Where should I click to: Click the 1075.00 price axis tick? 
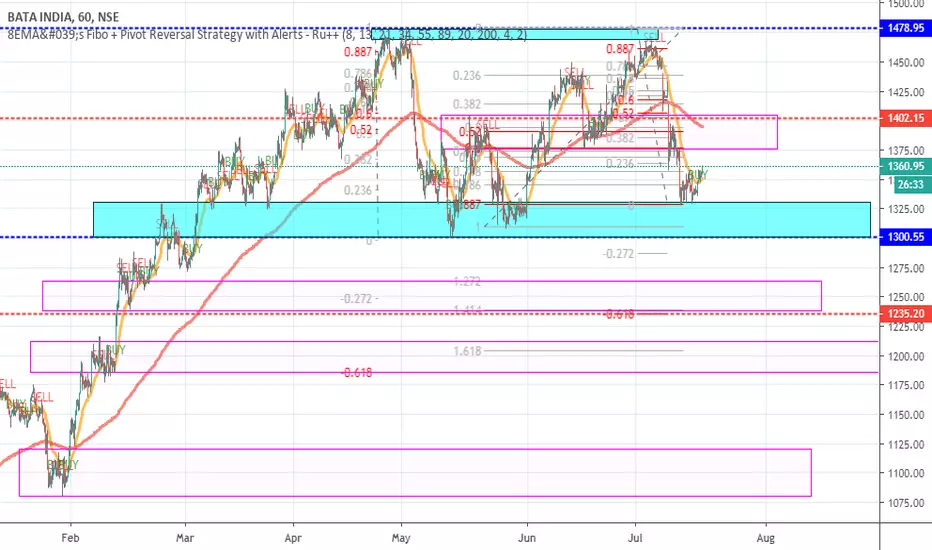906,503
